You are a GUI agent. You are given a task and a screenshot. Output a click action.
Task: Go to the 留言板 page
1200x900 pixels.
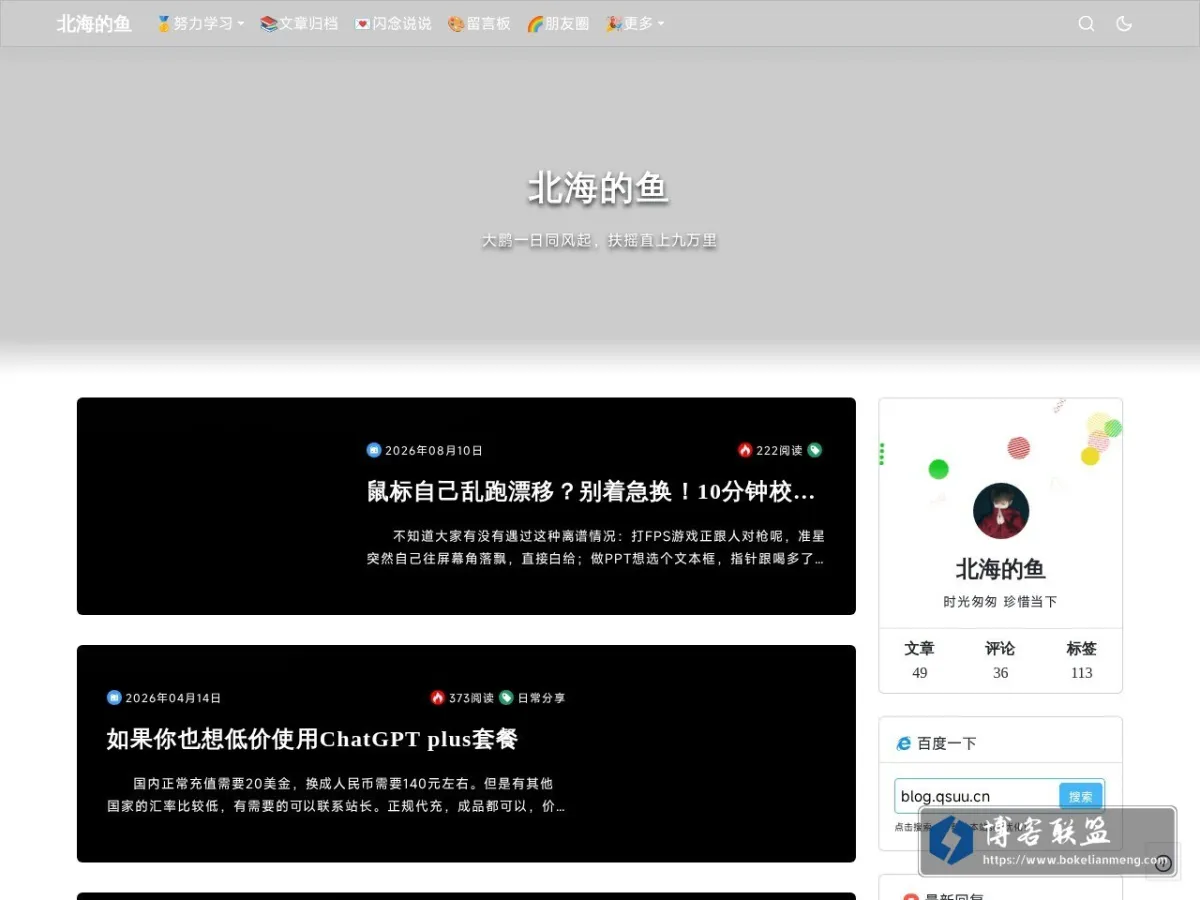pyautogui.click(x=479, y=23)
